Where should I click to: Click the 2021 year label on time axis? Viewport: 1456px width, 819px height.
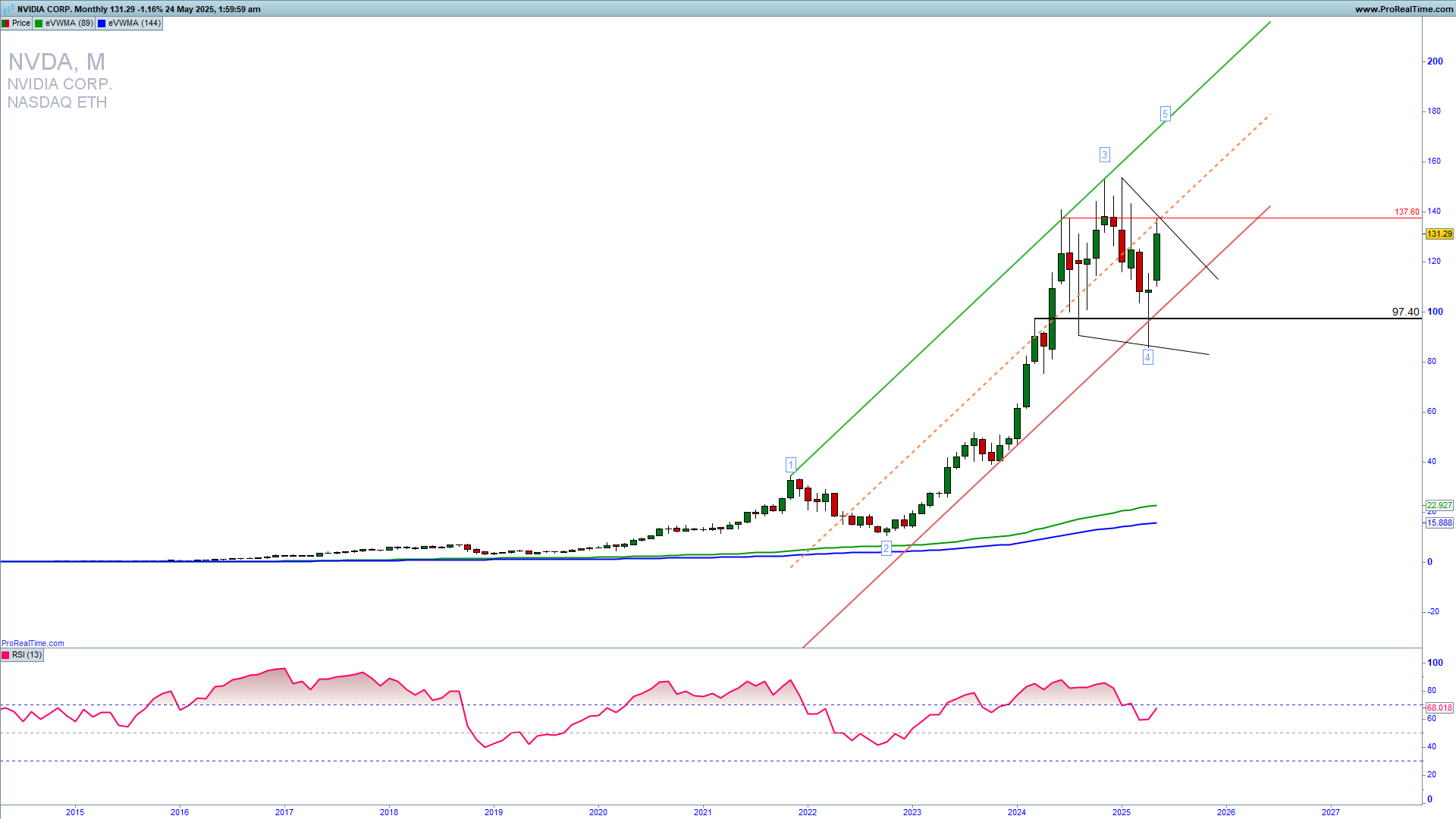pos(703,813)
